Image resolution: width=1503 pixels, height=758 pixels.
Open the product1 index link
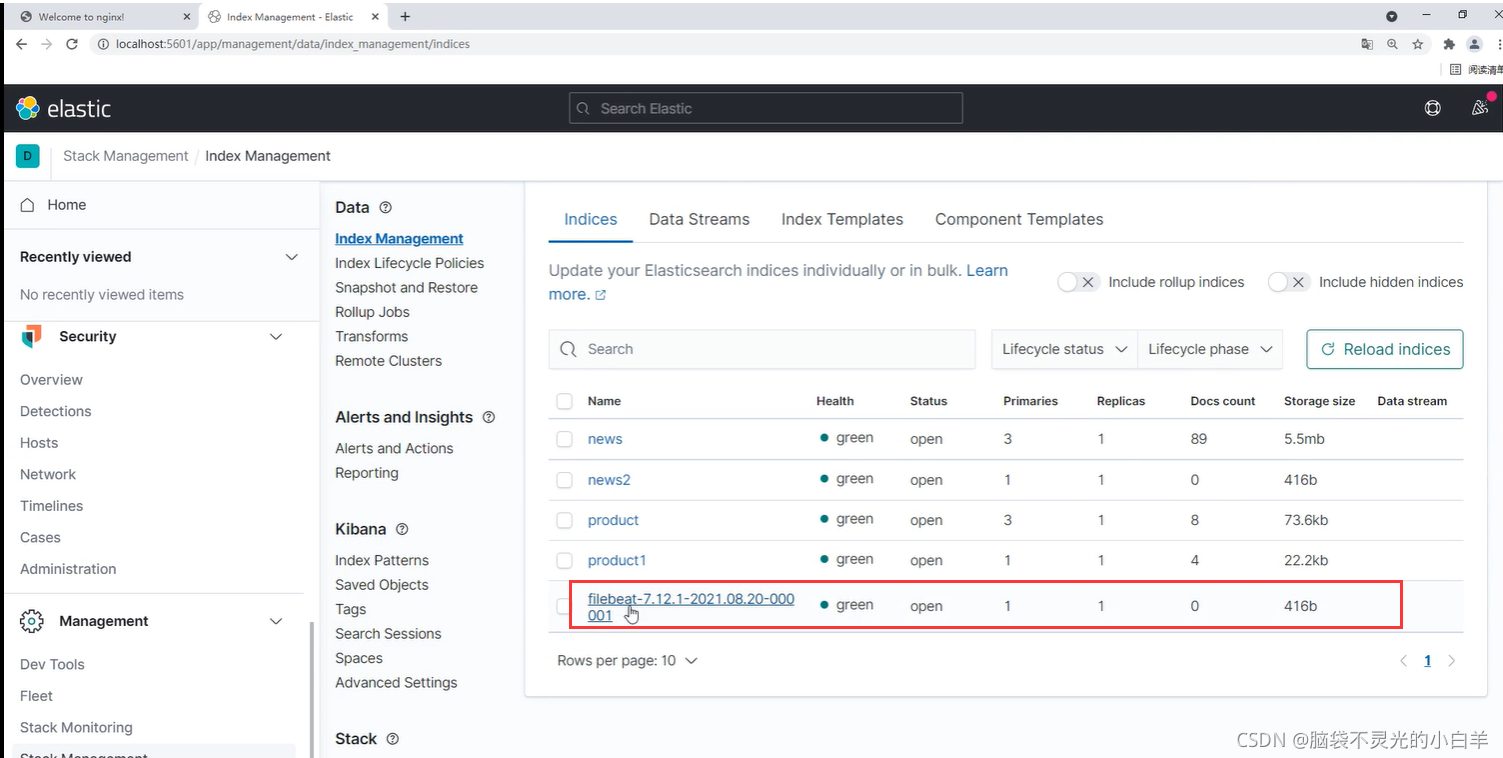(x=617, y=560)
